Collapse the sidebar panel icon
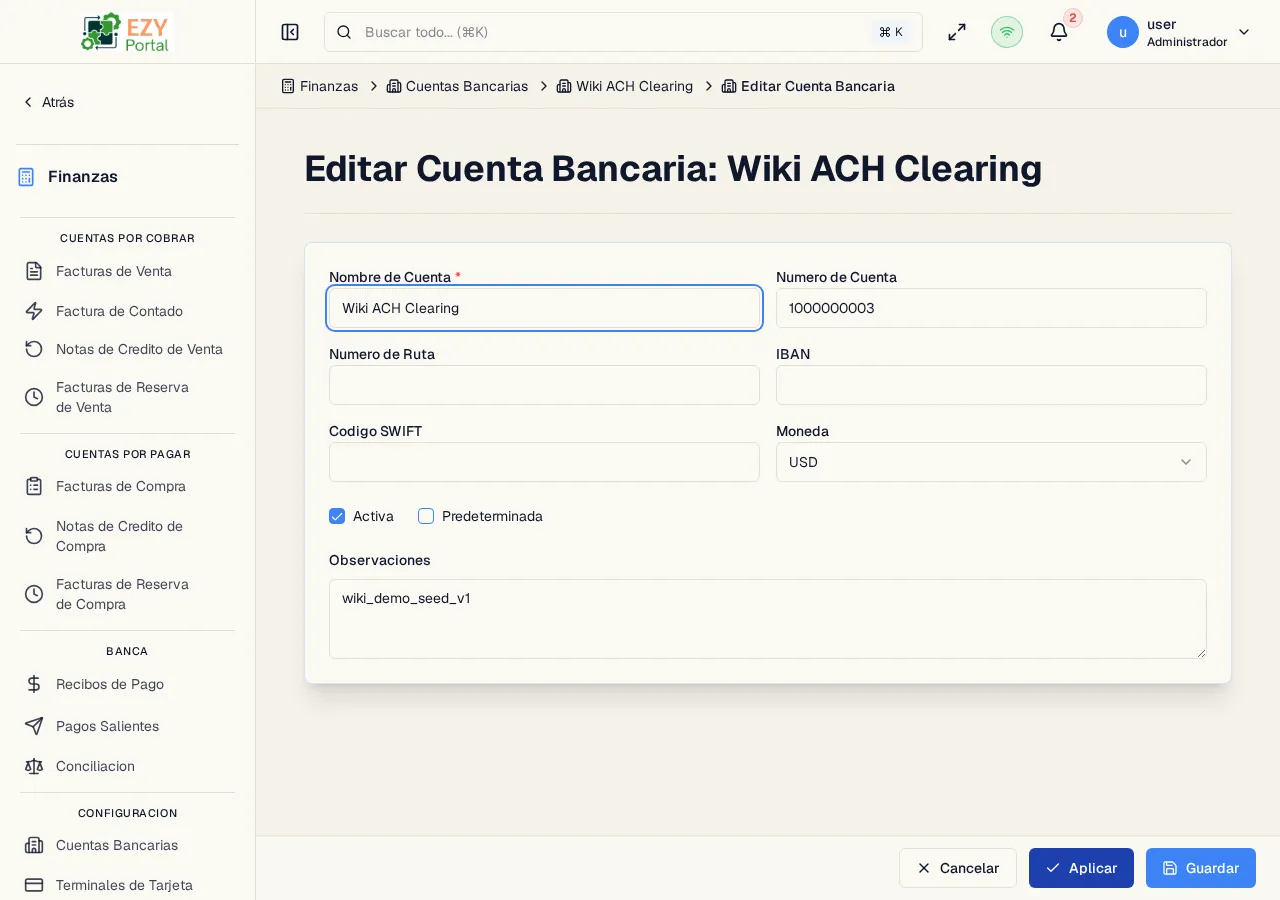The image size is (1280, 900). (x=290, y=32)
